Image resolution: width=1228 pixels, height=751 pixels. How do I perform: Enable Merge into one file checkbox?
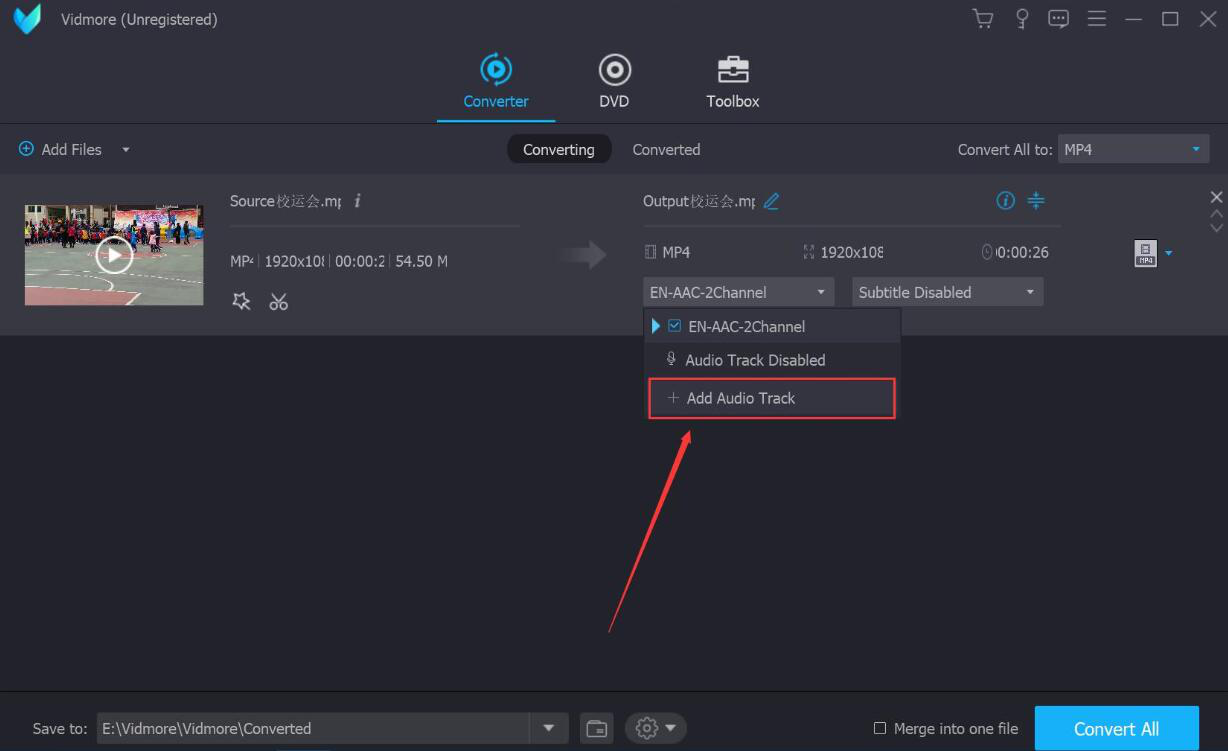[880, 728]
